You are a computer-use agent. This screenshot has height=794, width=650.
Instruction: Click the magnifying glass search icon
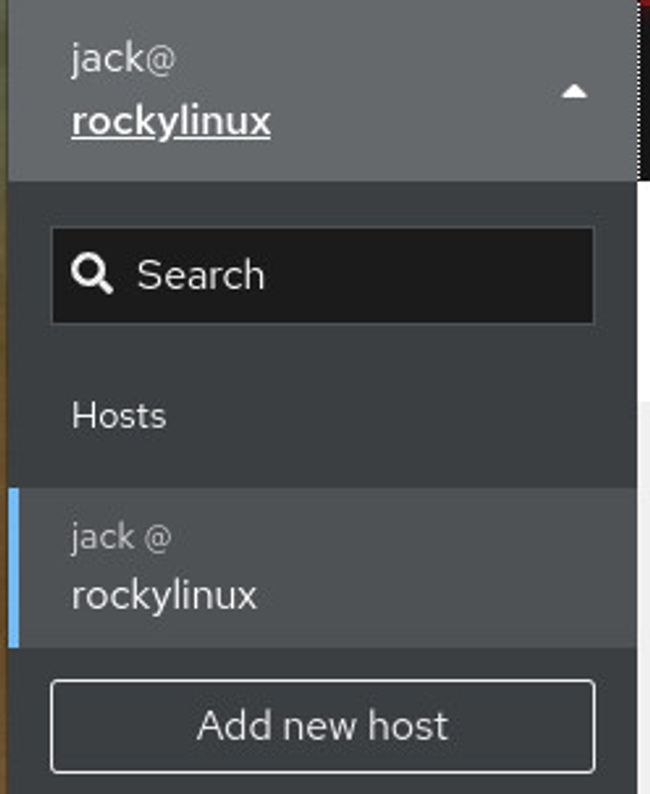click(x=92, y=273)
